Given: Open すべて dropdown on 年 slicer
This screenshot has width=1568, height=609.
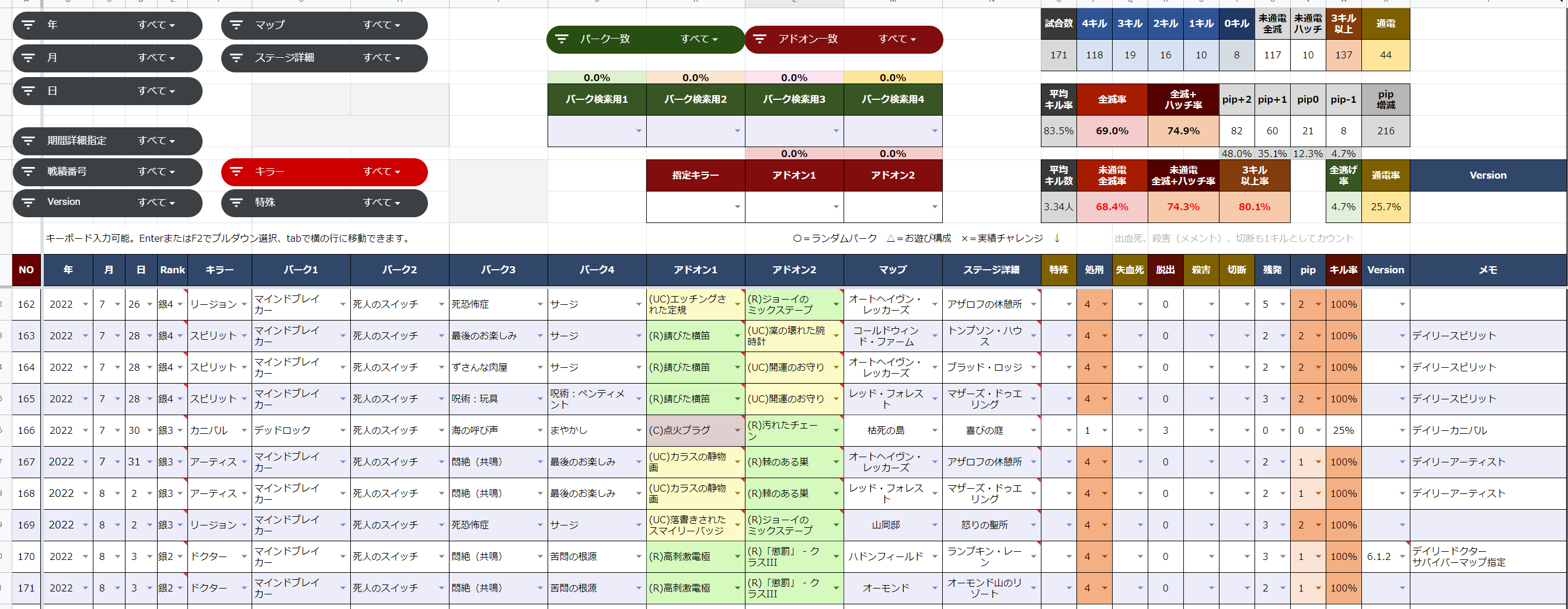Looking at the screenshot, I should [x=156, y=25].
